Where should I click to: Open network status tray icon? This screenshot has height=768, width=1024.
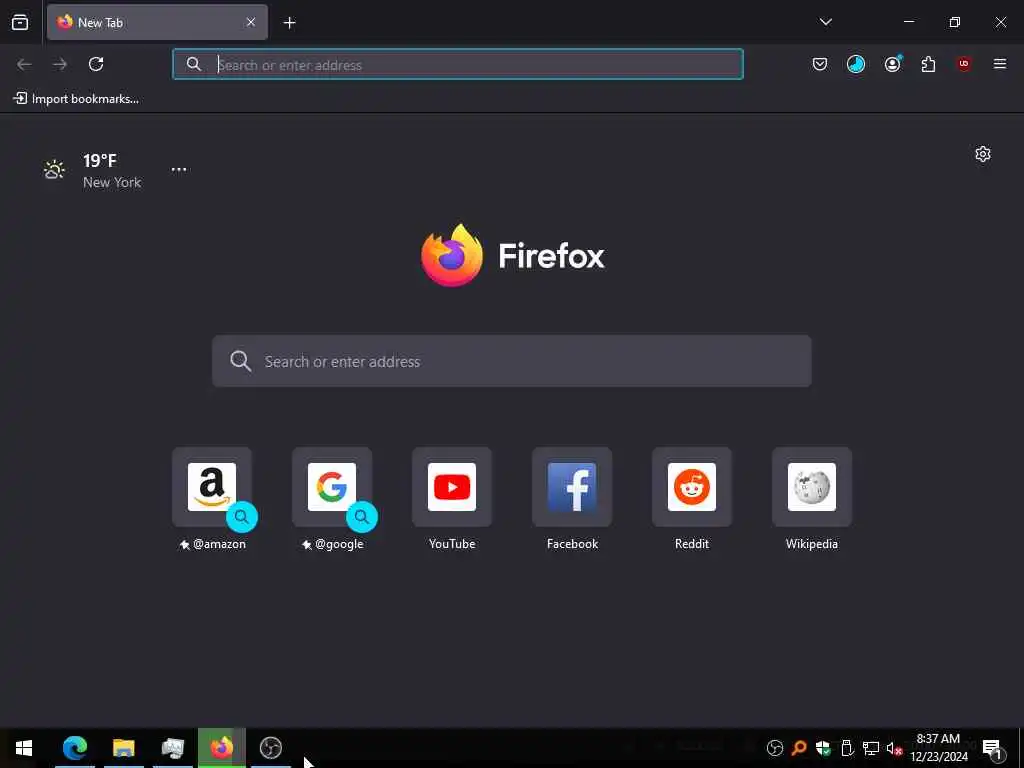tap(871, 748)
